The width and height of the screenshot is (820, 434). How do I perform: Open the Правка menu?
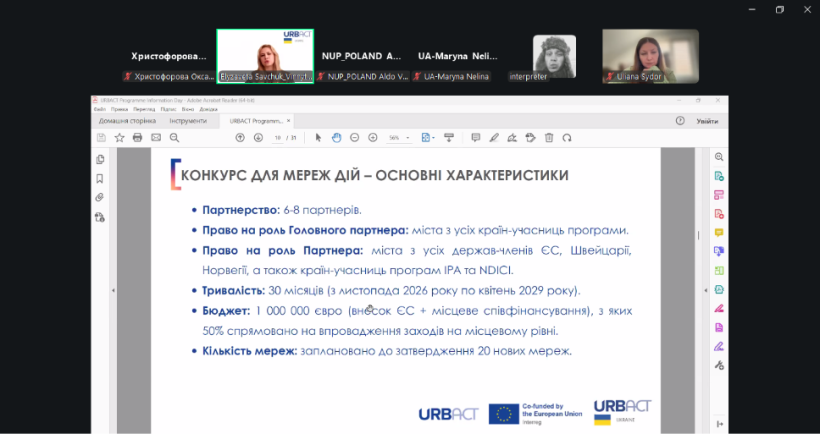click(119, 109)
